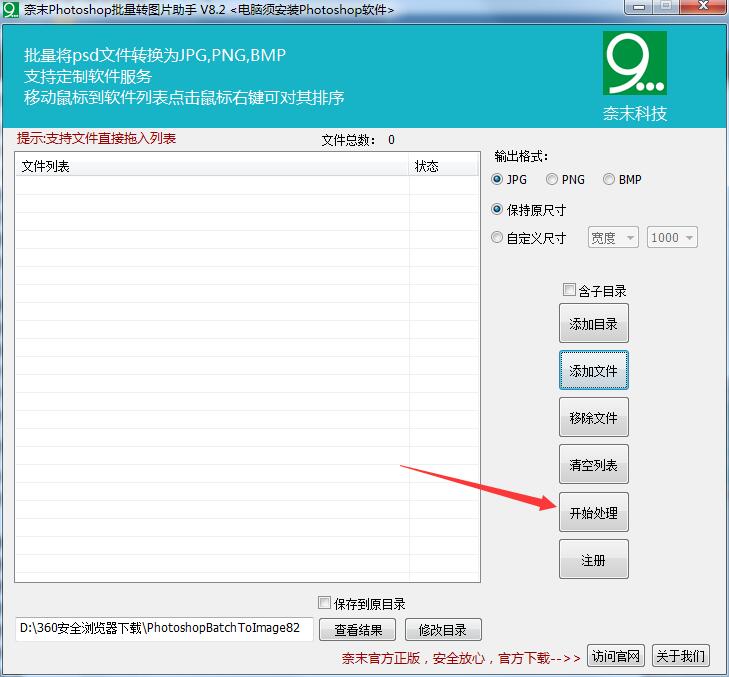Click the 查看结果 button
The image size is (729, 677).
tap(358, 630)
